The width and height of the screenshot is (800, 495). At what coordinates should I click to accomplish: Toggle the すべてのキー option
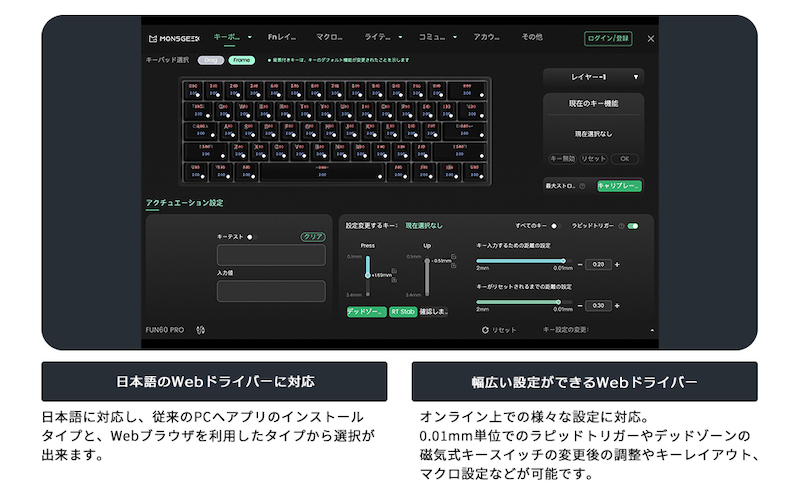pyautogui.click(x=555, y=226)
